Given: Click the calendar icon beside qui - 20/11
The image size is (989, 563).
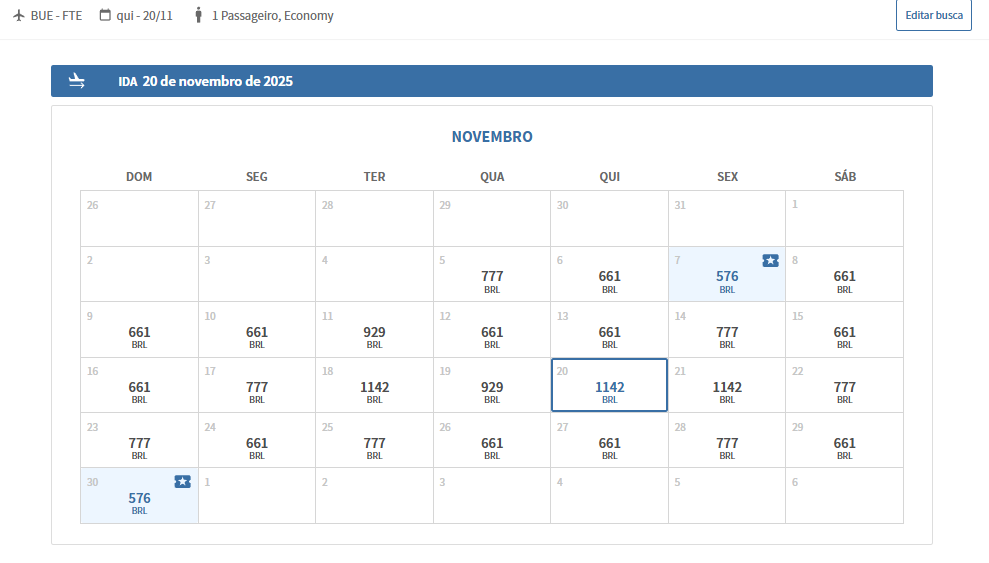Looking at the screenshot, I should (105, 15).
